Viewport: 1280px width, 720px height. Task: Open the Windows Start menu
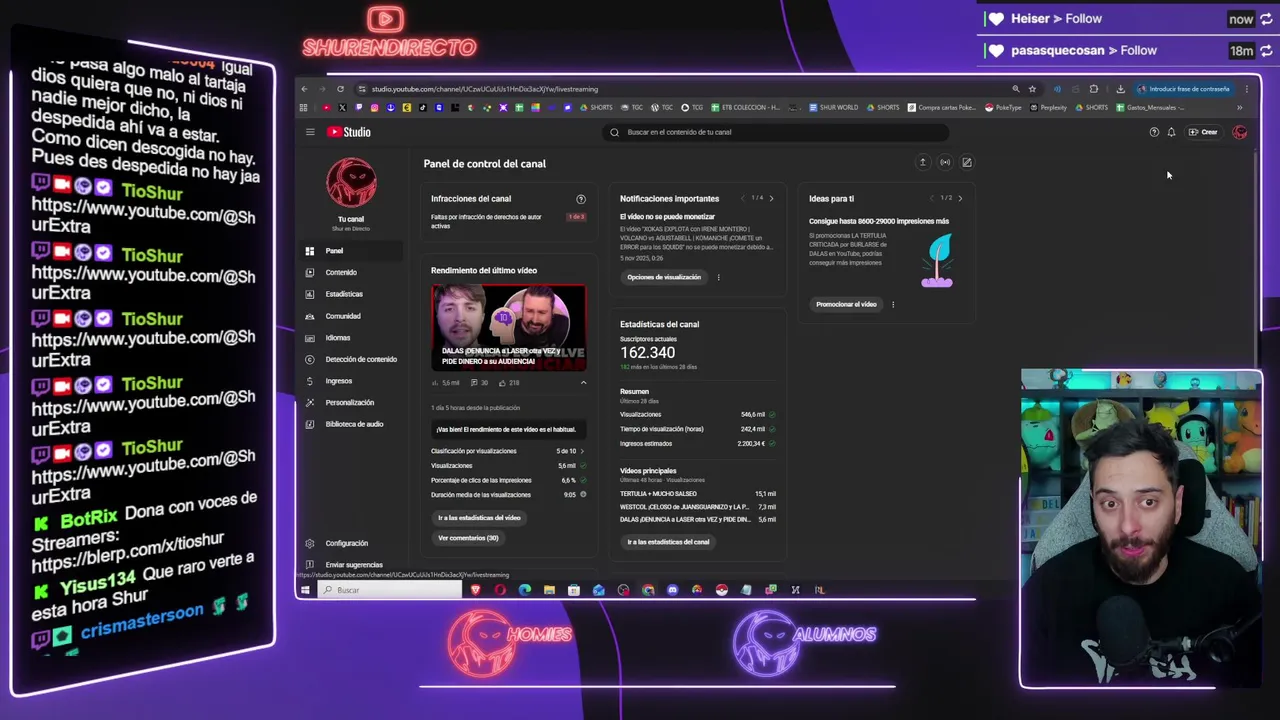(x=305, y=590)
